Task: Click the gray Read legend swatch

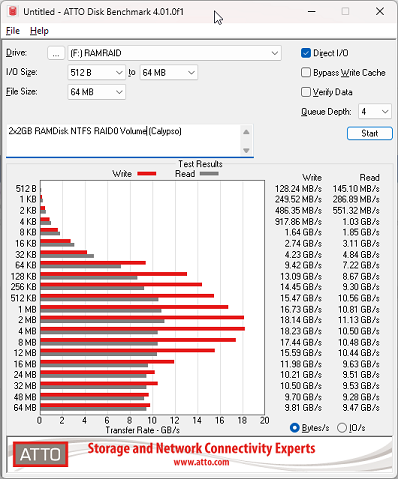Action: [x=209, y=174]
